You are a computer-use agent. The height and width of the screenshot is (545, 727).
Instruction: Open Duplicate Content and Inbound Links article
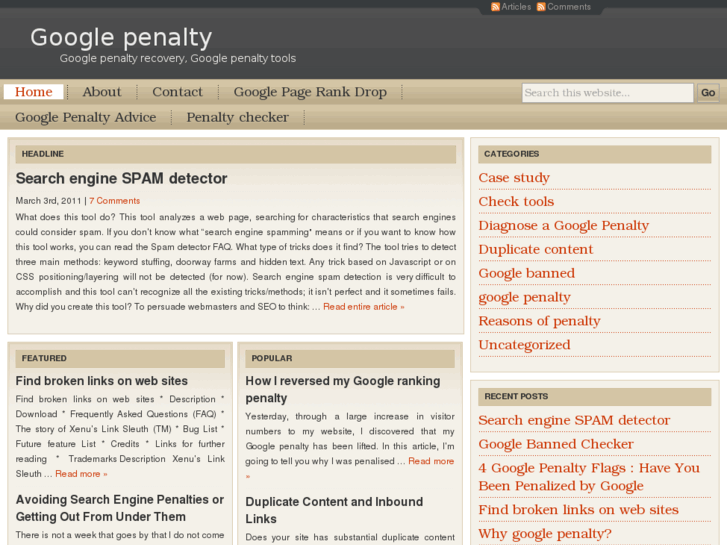coord(334,510)
